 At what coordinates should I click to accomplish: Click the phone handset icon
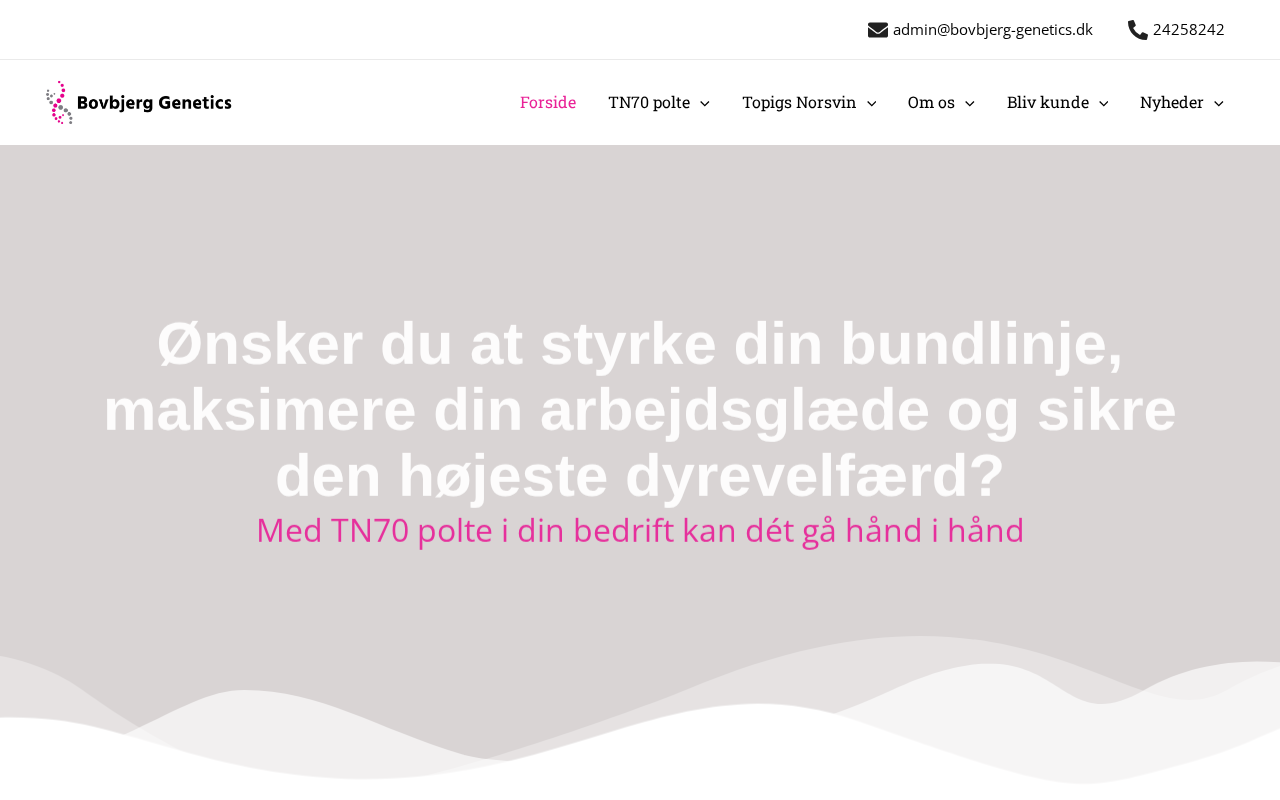pos(1138,30)
